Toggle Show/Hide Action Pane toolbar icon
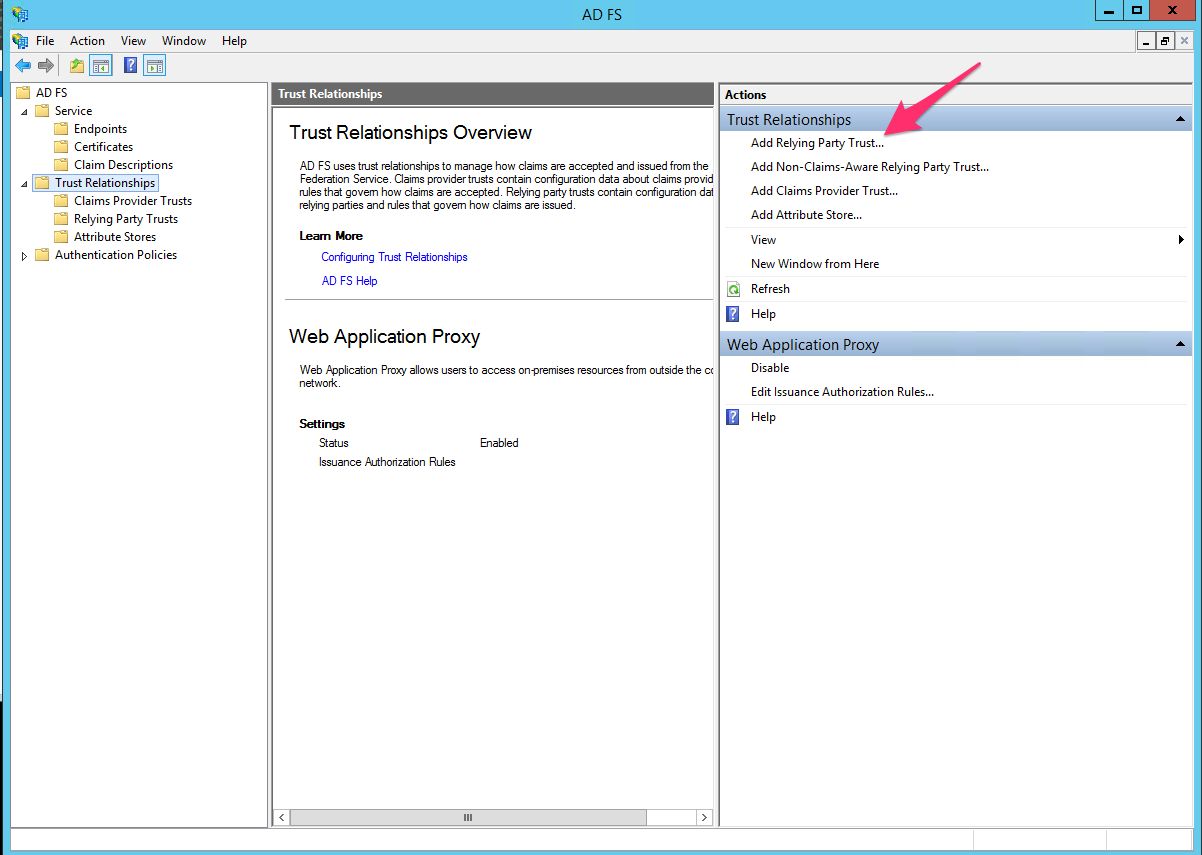 [x=154, y=66]
